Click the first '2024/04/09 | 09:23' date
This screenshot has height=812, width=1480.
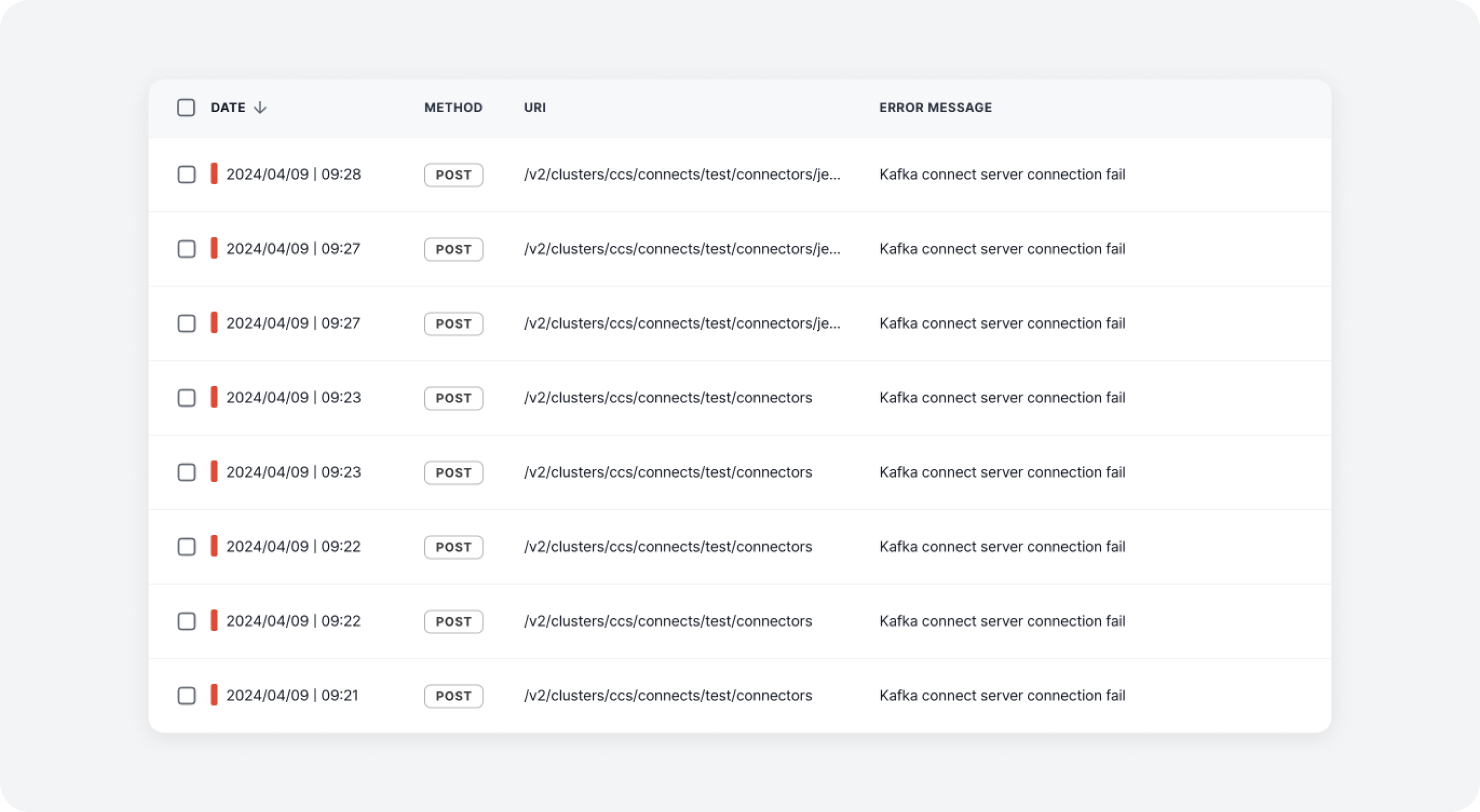coord(294,397)
